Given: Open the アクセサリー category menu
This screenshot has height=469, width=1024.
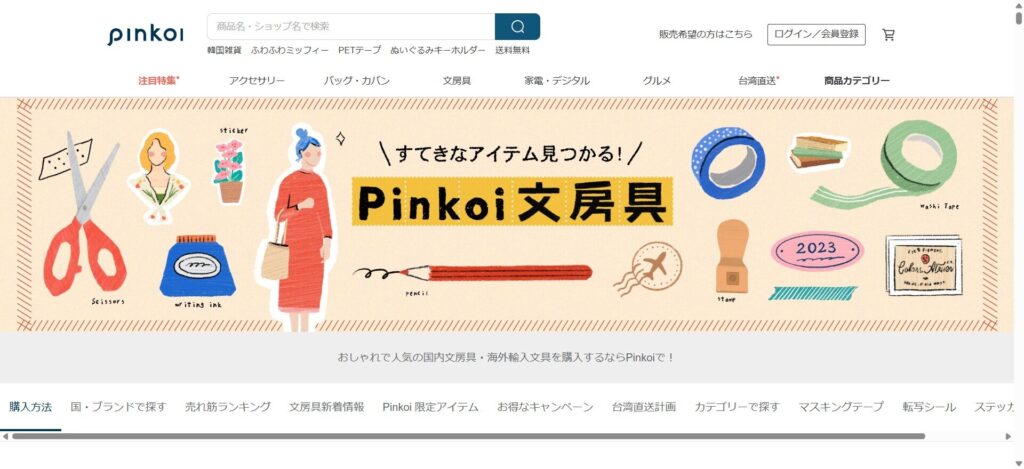Looking at the screenshot, I should 257,81.
